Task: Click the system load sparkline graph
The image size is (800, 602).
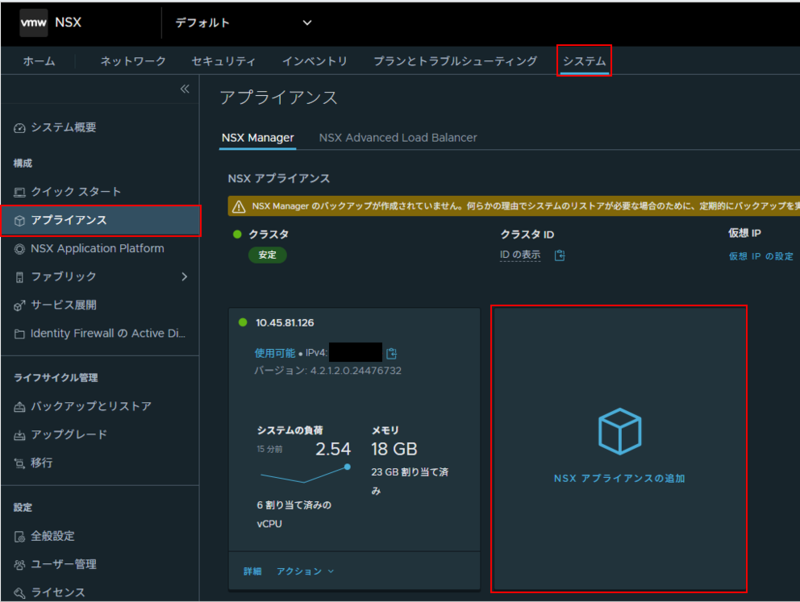Action: click(305, 474)
